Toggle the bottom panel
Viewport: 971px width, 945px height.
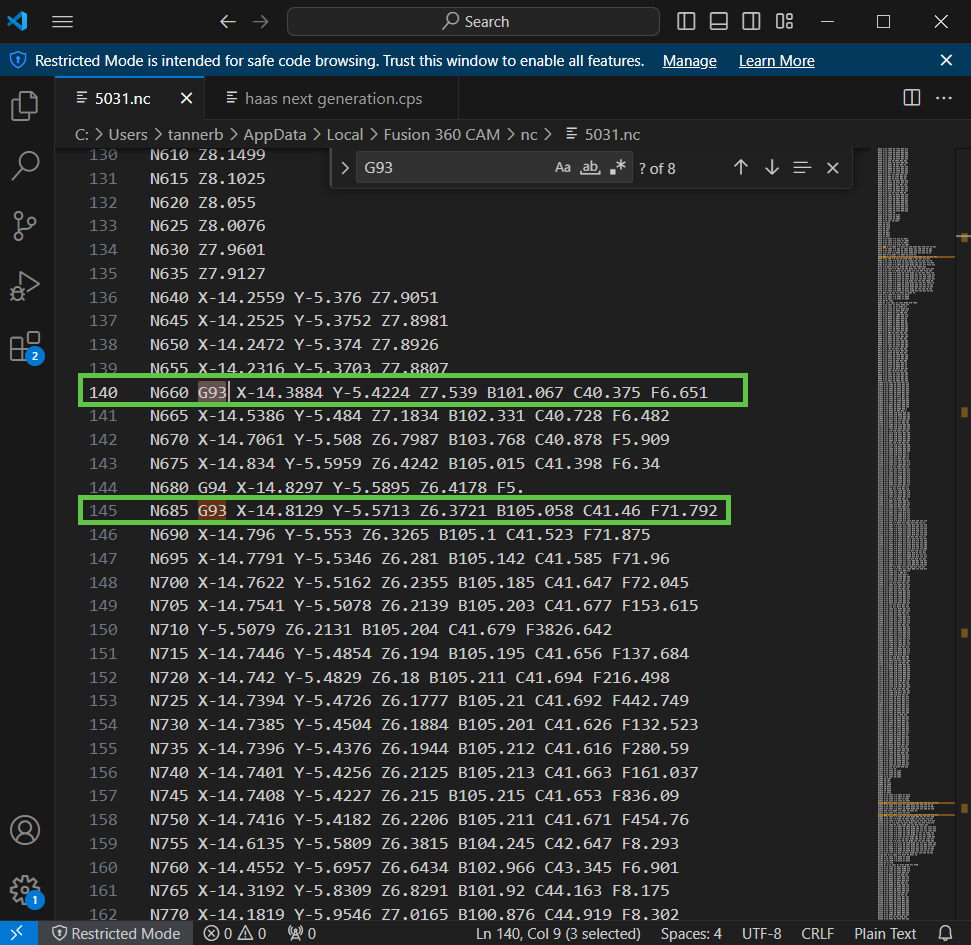click(x=719, y=22)
